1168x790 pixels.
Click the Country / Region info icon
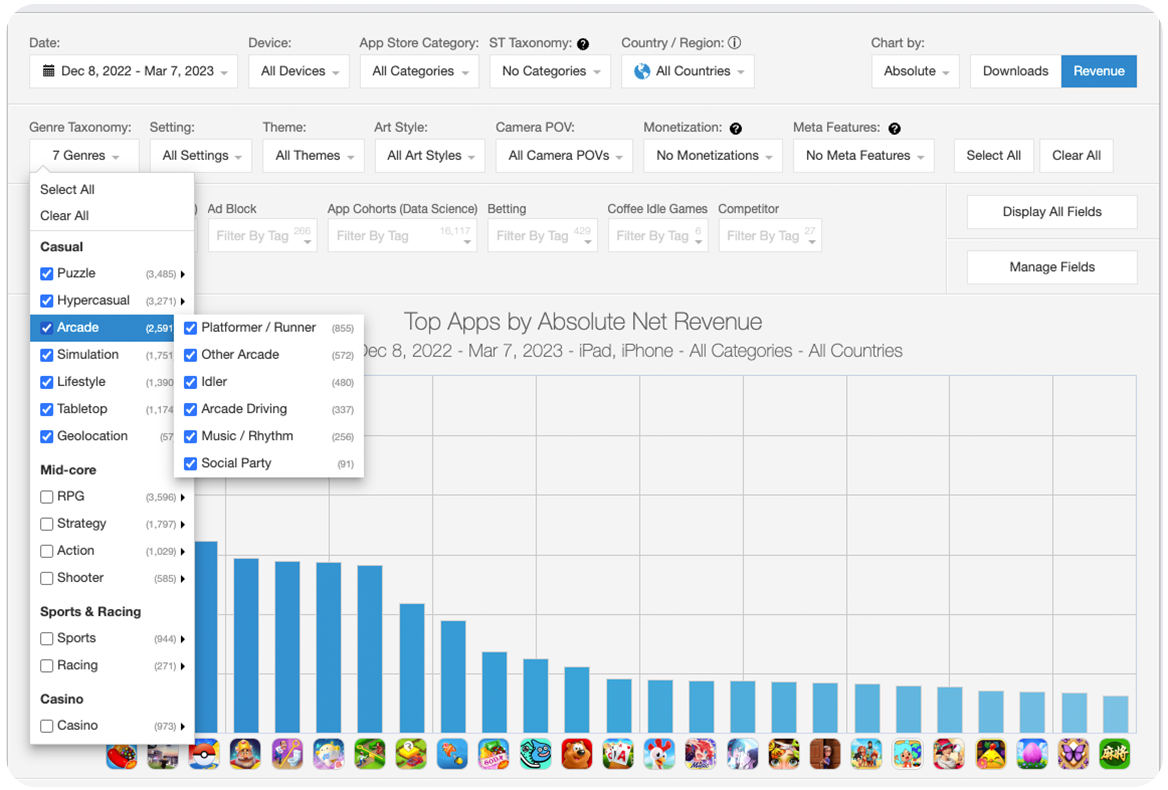tap(734, 43)
